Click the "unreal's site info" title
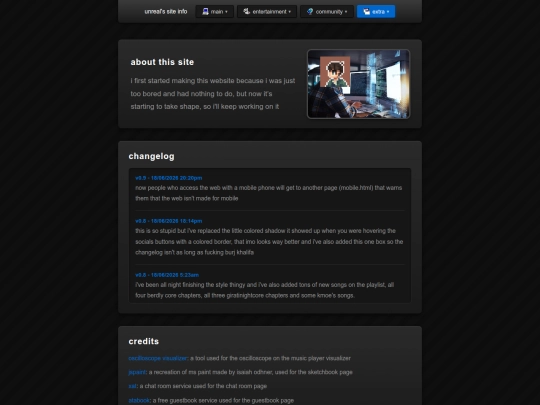This screenshot has width=540, height=405. click(x=166, y=11)
